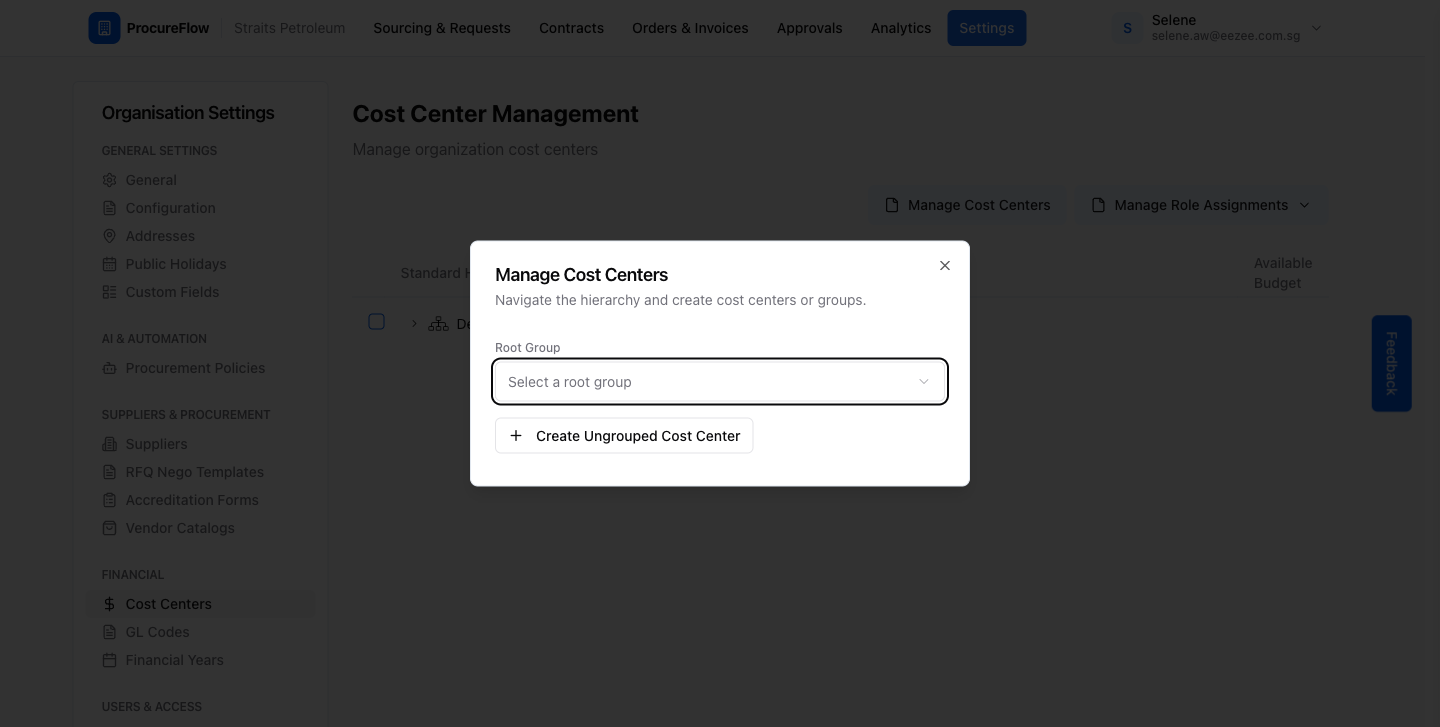Image resolution: width=1440 pixels, height=727 pixels.
Task: Open Procurement Policies settings
Action: pyautogui.click(x=195, y=368)
